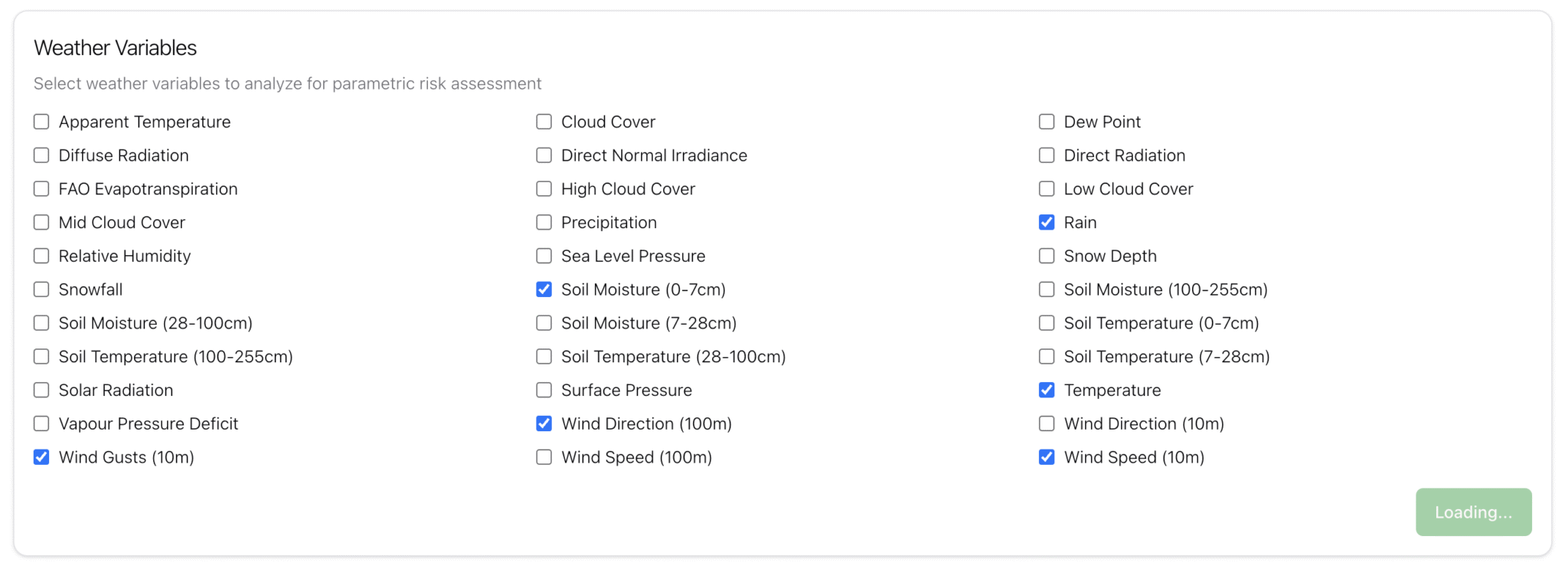This screenshot has width=1568, height=569.
Task: Uncheck the Temperature checkbox
Action: [1047, 390]
